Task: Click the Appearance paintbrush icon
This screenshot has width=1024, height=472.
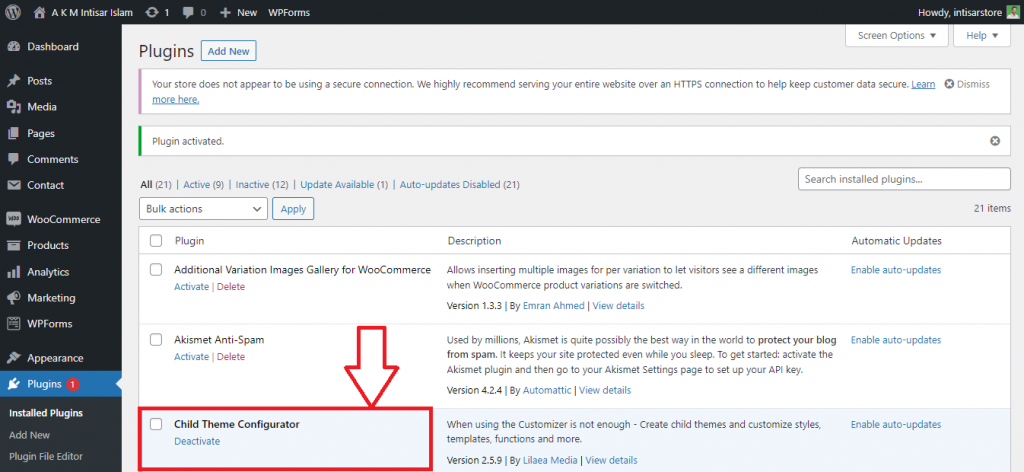Action: click(13, 358)
